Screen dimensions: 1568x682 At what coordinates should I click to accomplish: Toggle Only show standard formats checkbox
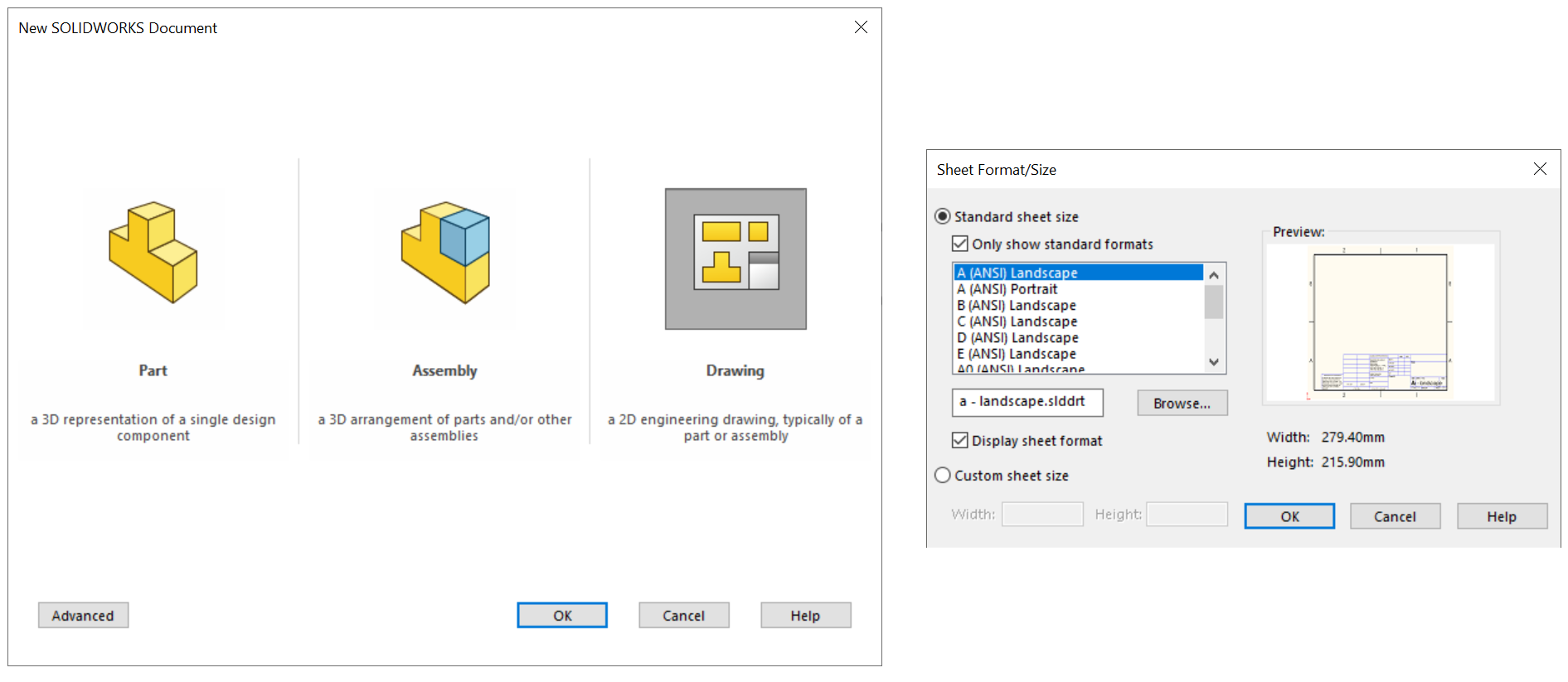click(x=960, y=244)
